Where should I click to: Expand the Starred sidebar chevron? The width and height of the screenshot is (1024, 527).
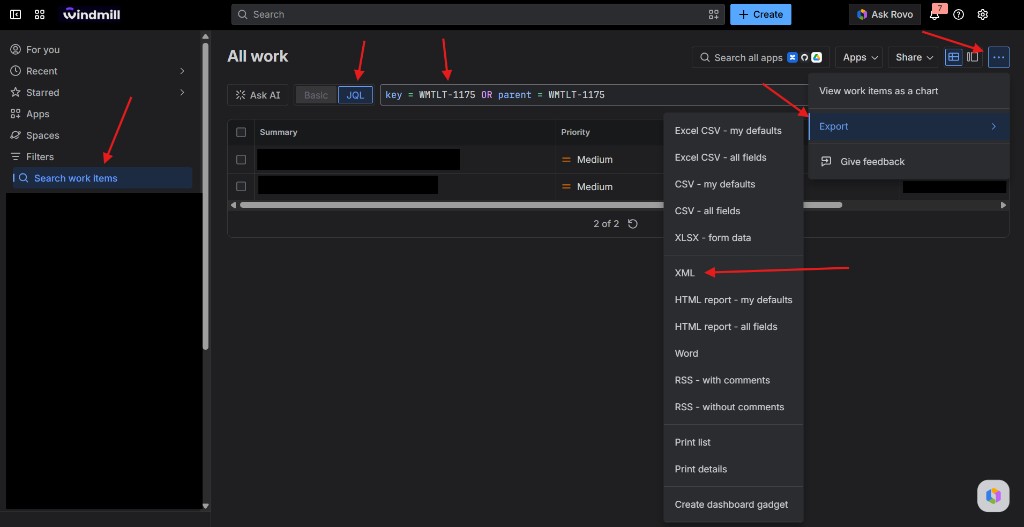[182, 93]
